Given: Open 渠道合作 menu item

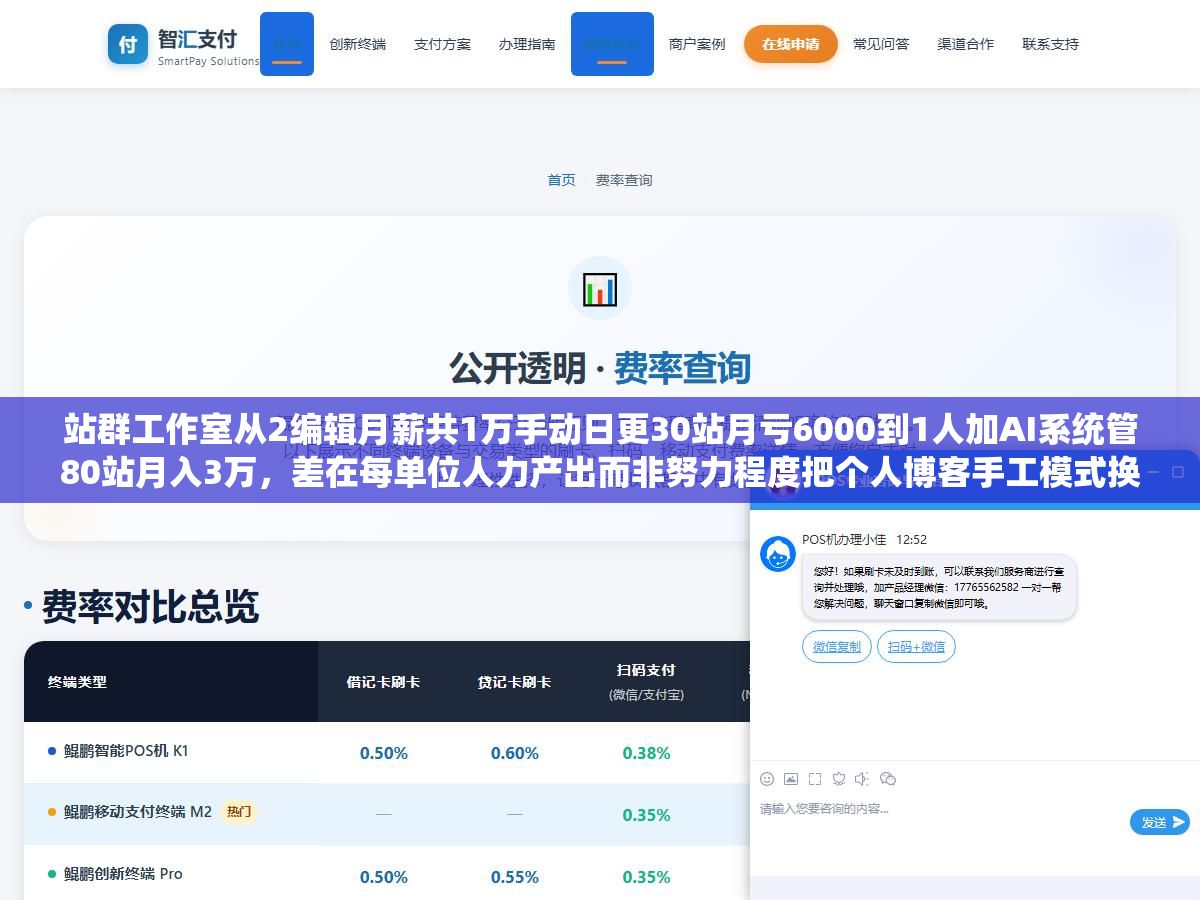Looking at the screenshot, I should (966, 44).
